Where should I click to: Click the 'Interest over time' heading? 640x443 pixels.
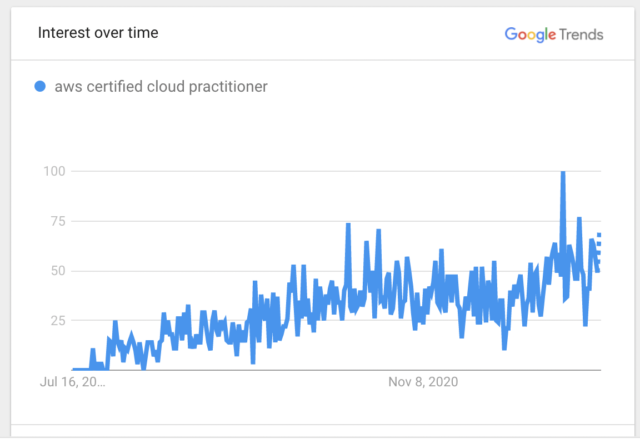tap(98, 32)
